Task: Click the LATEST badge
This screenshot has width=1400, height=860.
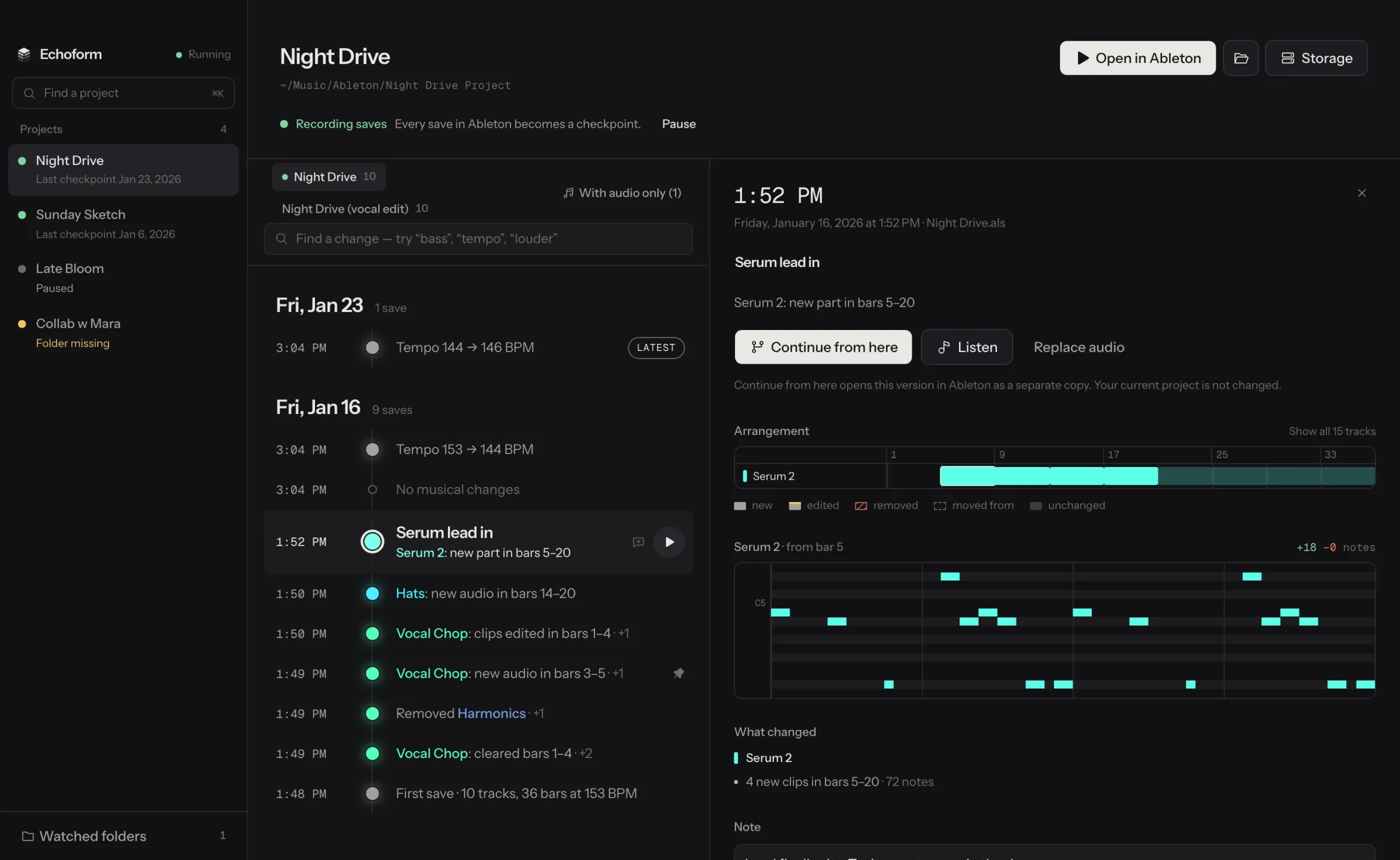Action: [656, 347]
